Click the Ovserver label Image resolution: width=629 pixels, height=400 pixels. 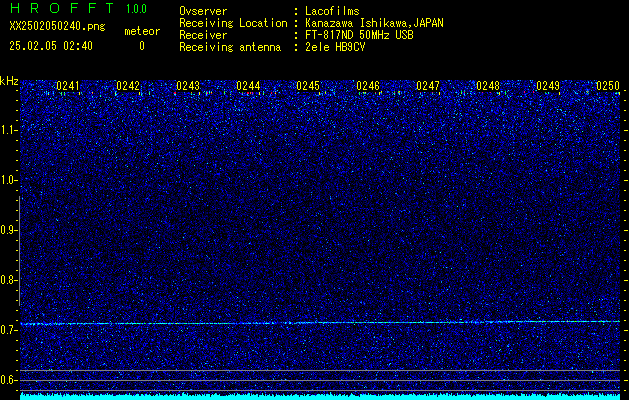203,11
